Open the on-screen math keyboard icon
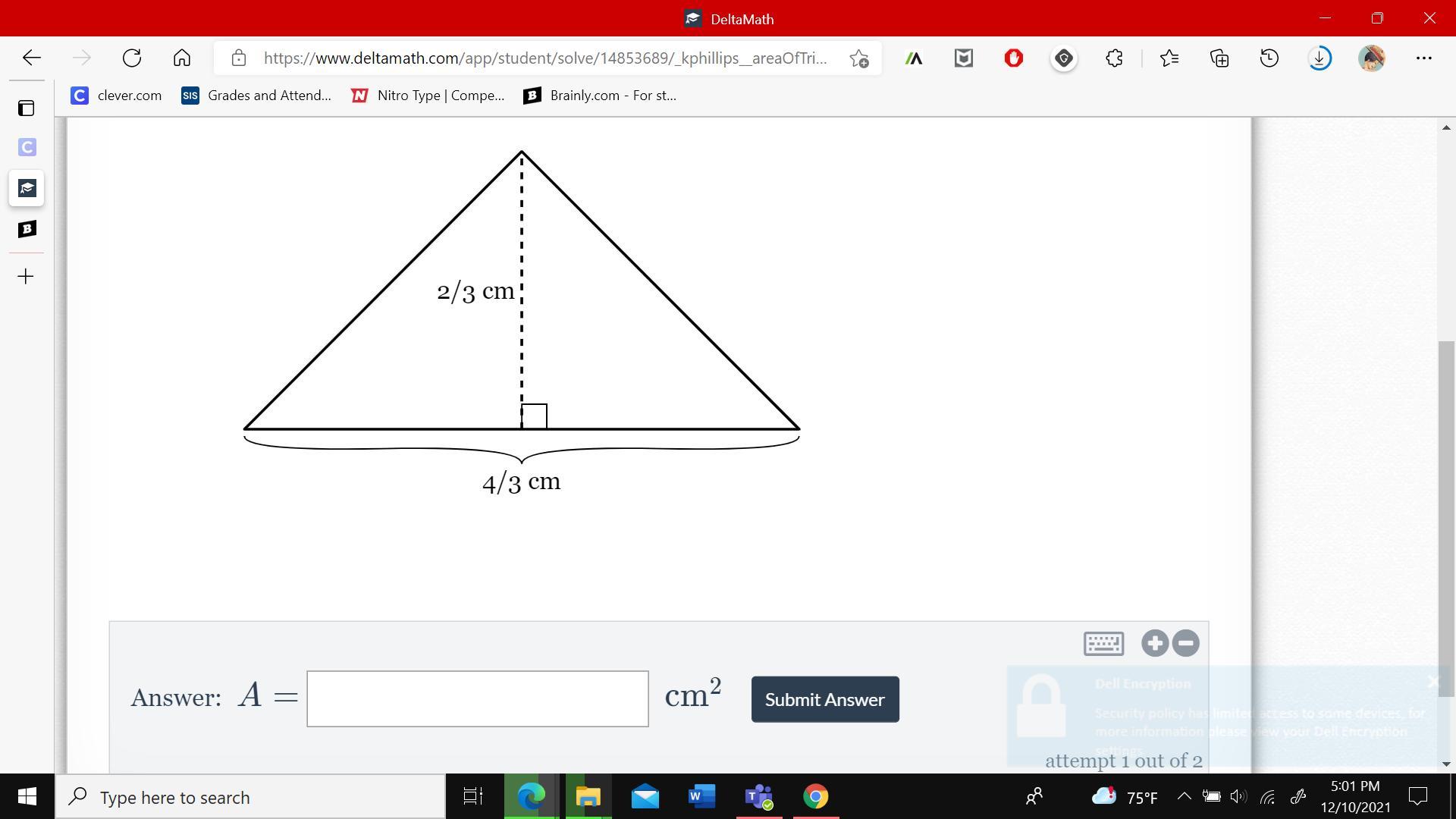This screenshot has width=1456, height=819. (x=1103, y=643)
